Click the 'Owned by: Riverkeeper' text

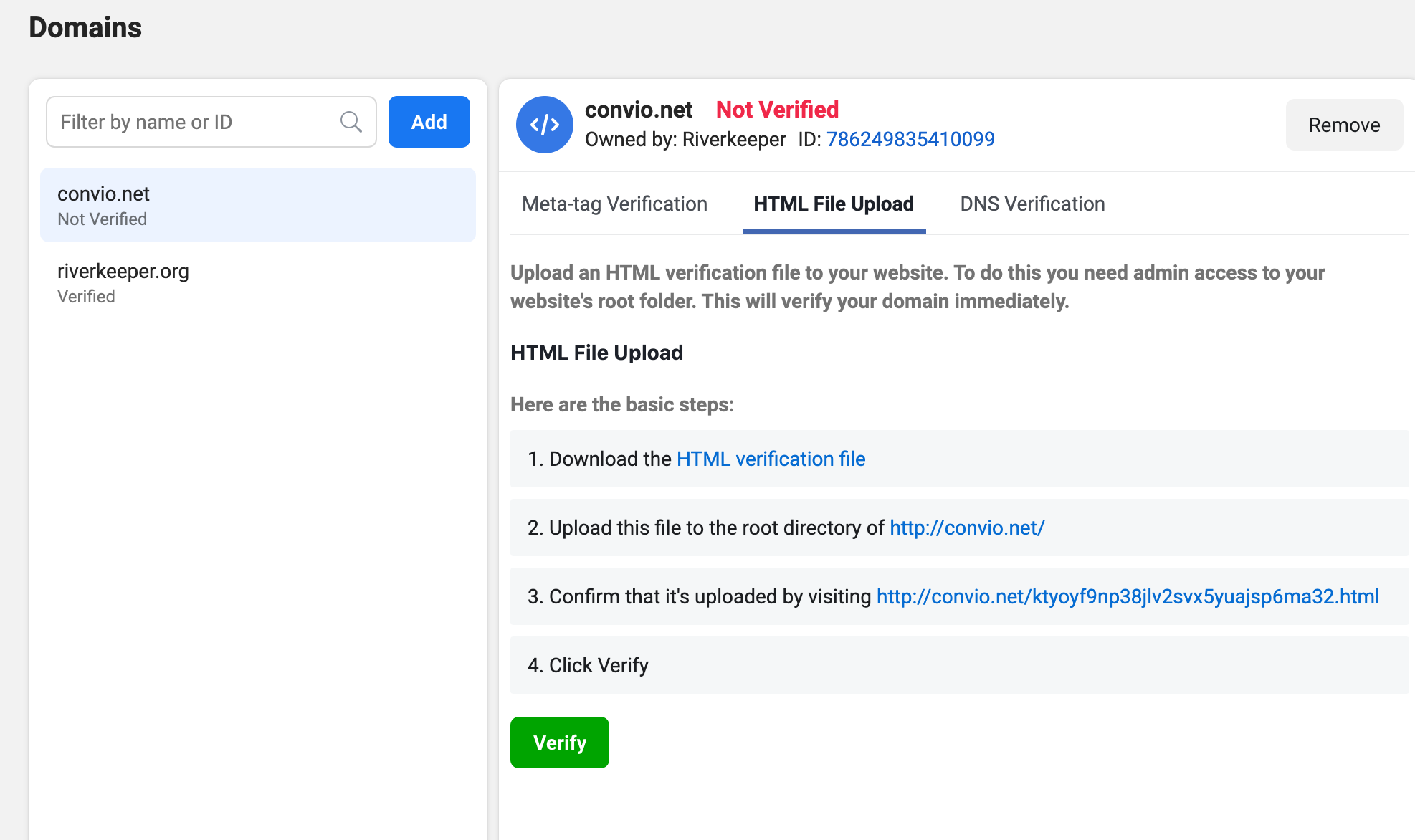point(685,139)
